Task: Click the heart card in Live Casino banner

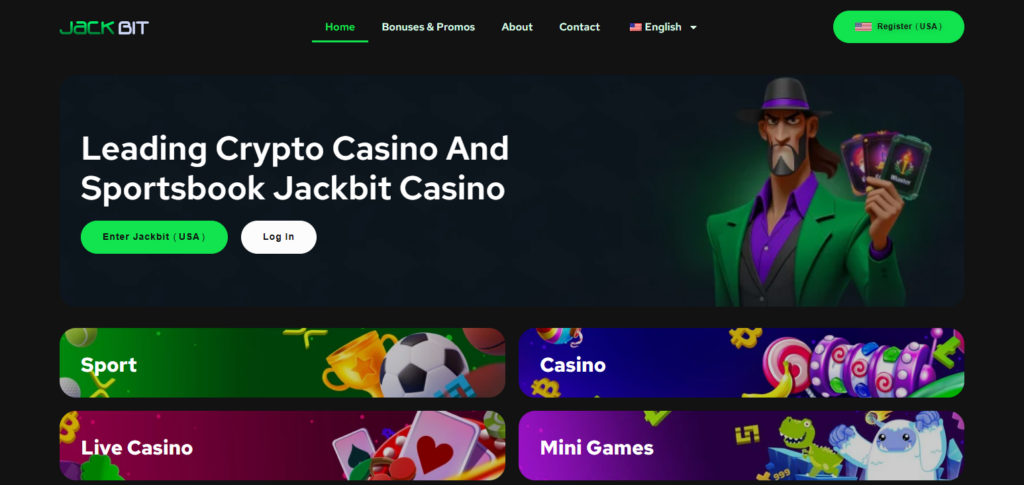Action: (x=438, y=443)
